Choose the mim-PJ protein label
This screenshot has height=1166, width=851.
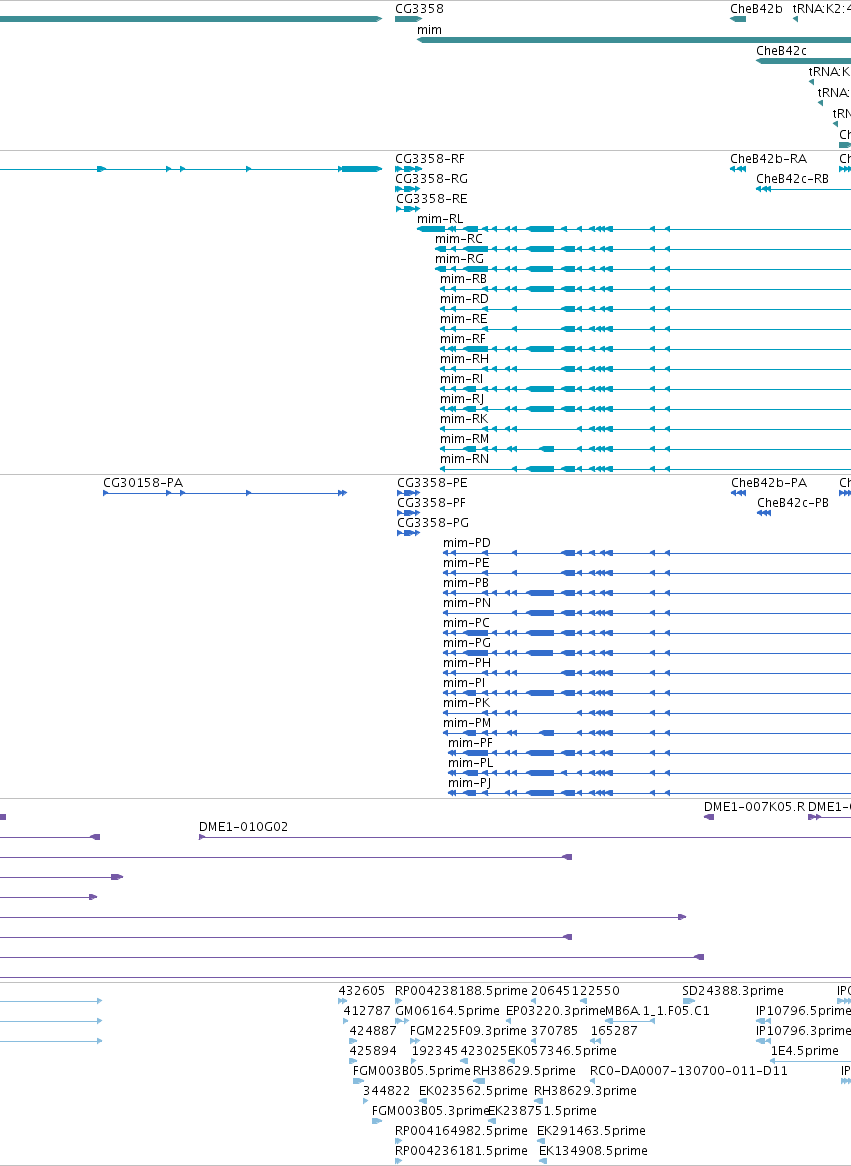(469, 784)
